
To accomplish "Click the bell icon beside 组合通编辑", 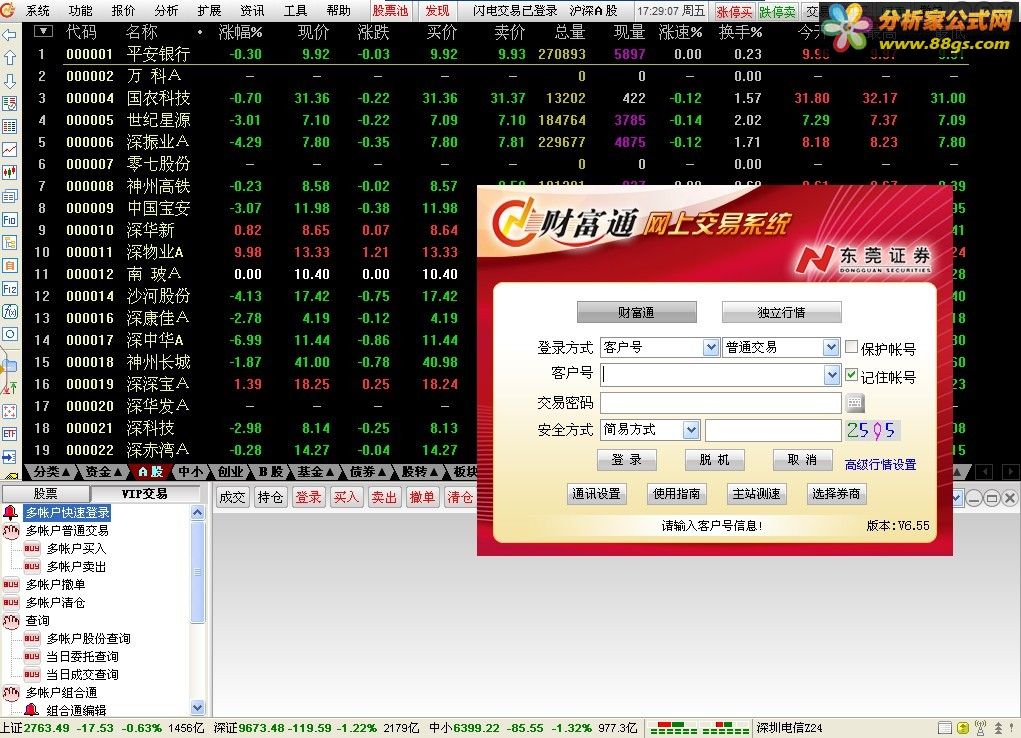I will coord(31,709).
